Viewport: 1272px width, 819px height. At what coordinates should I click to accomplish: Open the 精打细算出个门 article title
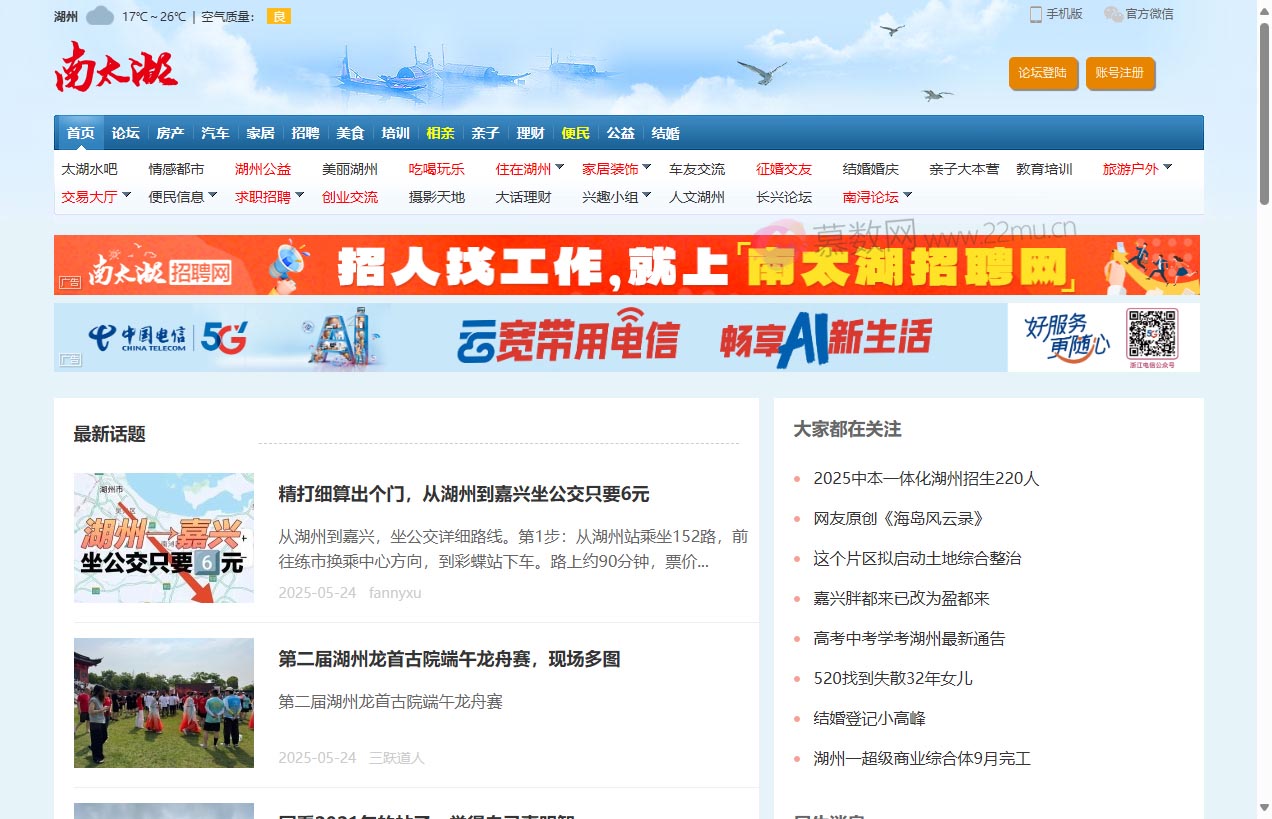pos(463,494)
